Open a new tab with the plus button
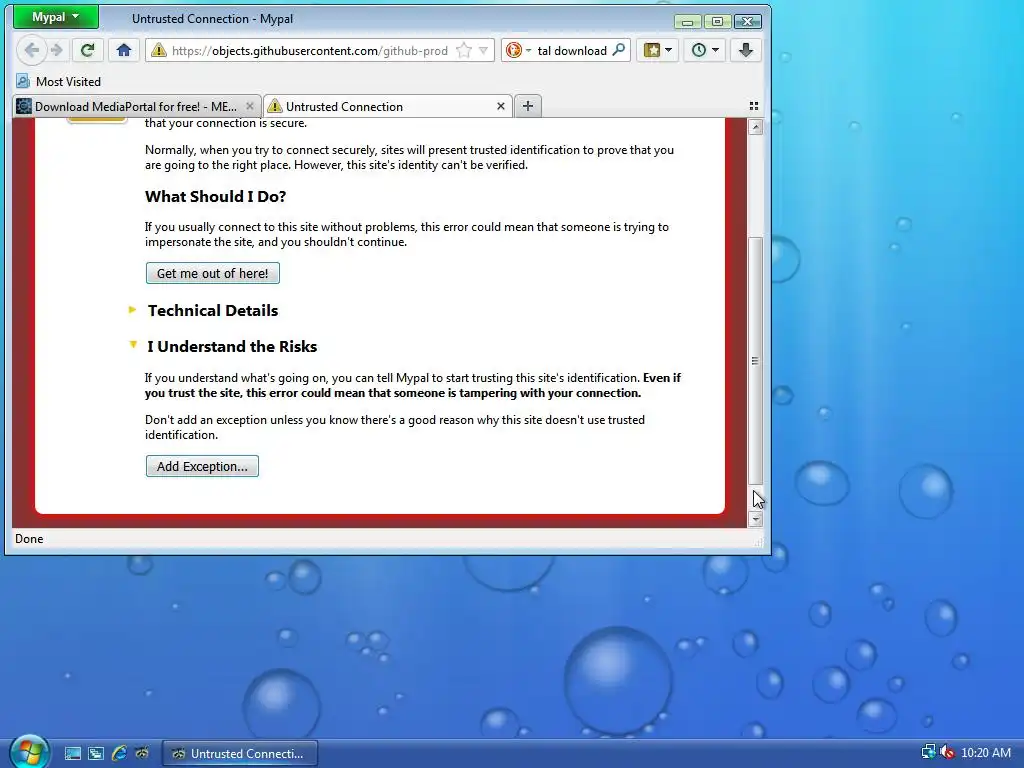 (528, 106)
